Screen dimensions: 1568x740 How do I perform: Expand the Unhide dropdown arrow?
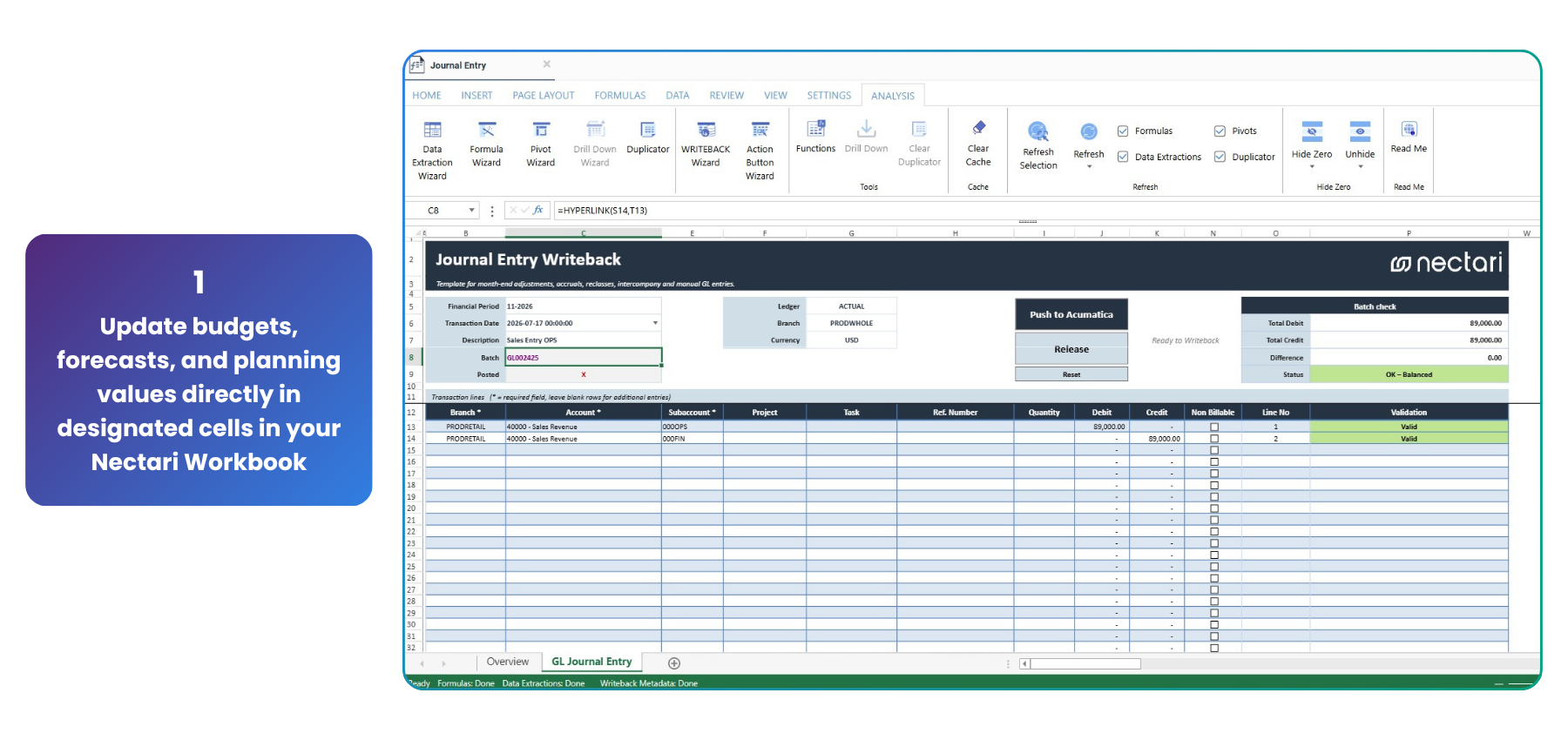1360,166
